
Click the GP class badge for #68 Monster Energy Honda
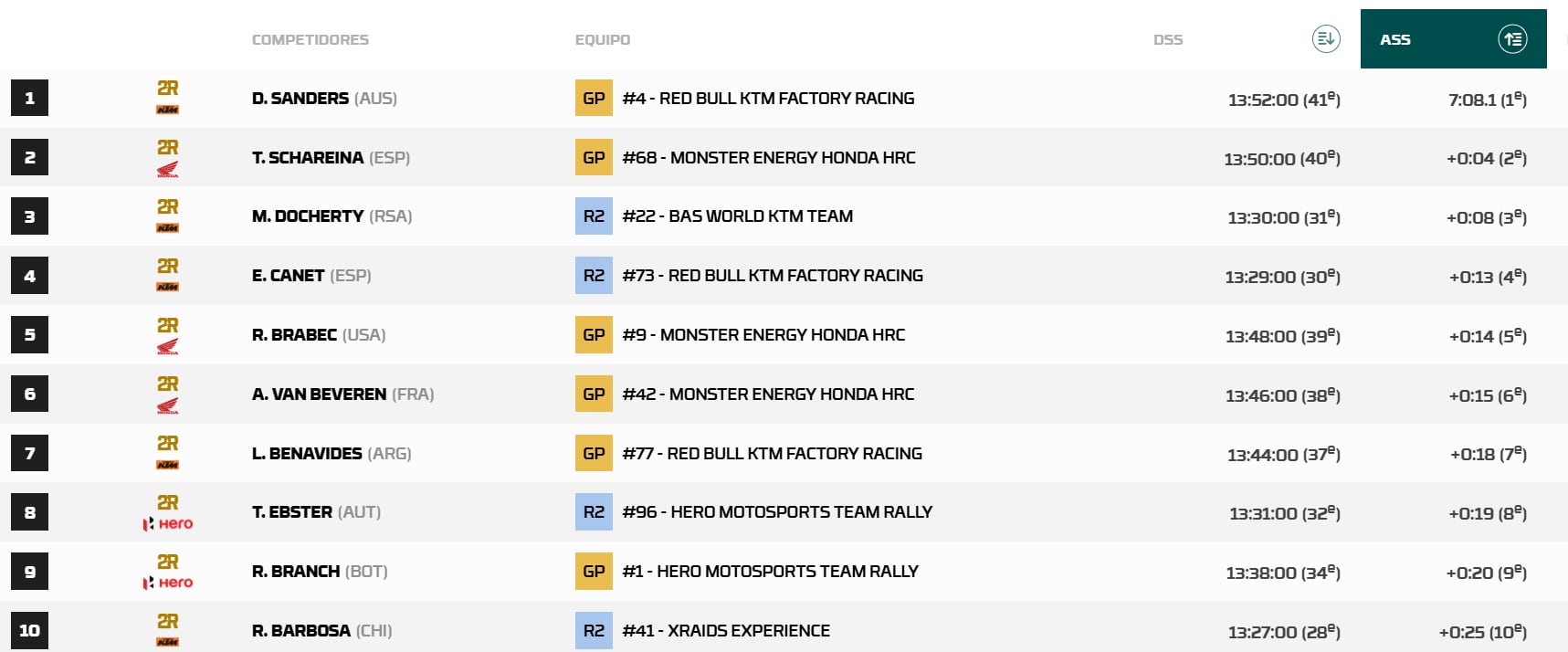(x=594, y=157)
